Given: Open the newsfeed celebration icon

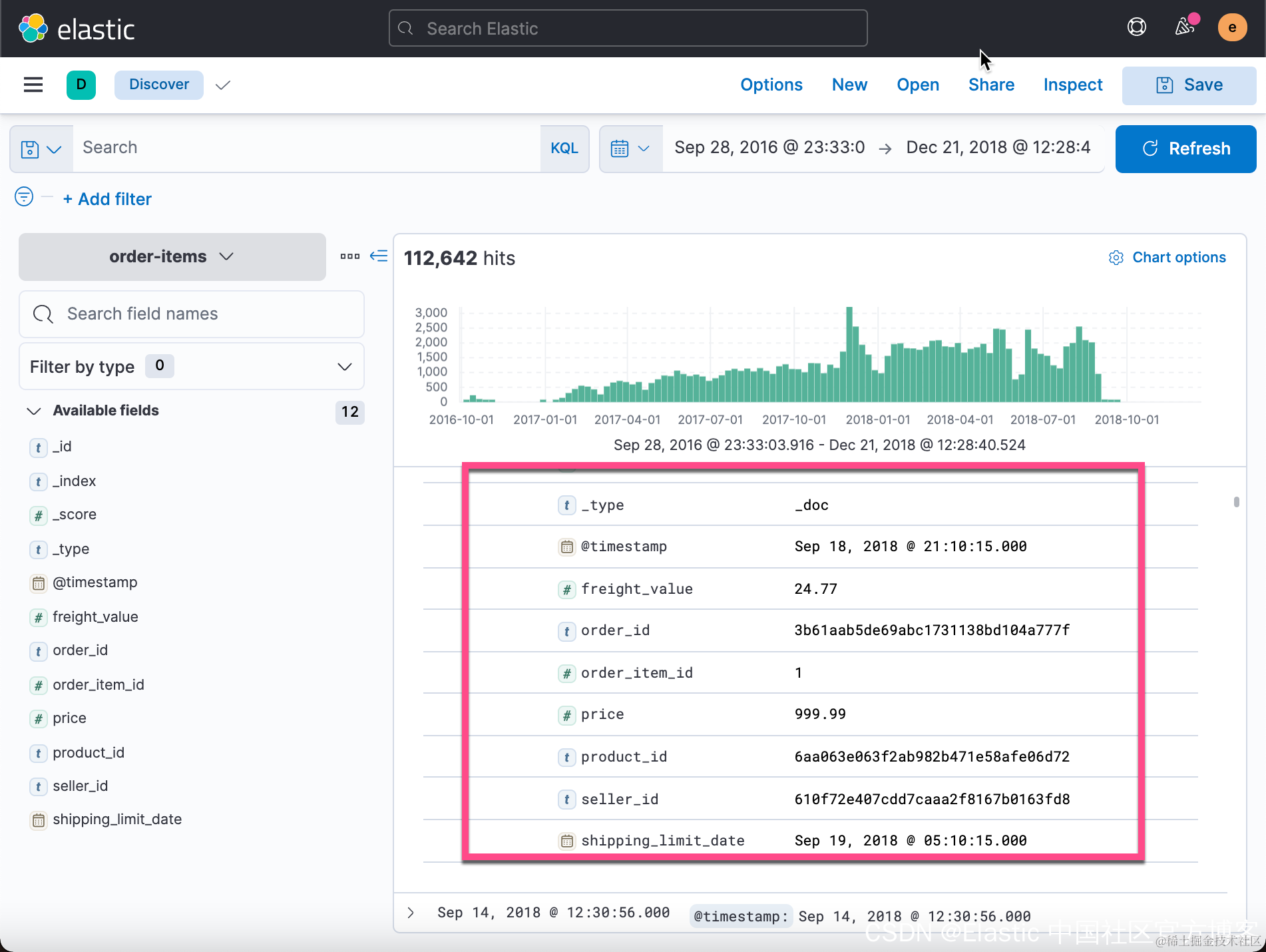Looking at the screenshot, I should point(1185,27).
